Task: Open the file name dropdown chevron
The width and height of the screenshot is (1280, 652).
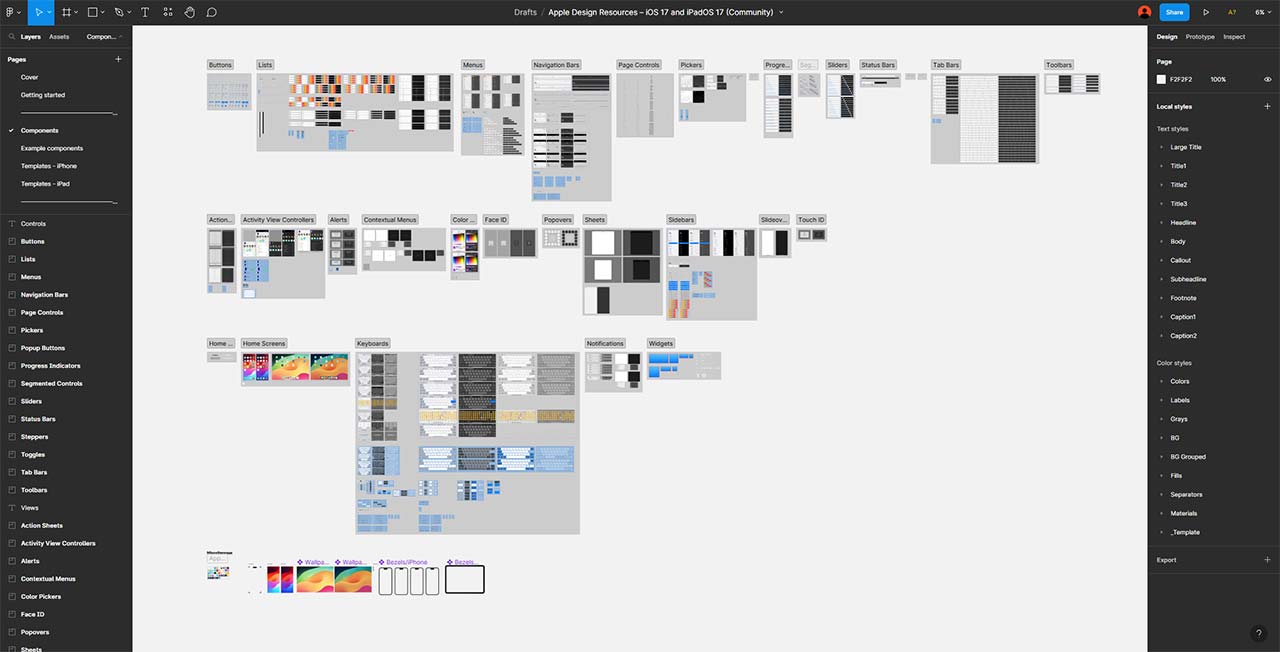Action: [781, 12]
